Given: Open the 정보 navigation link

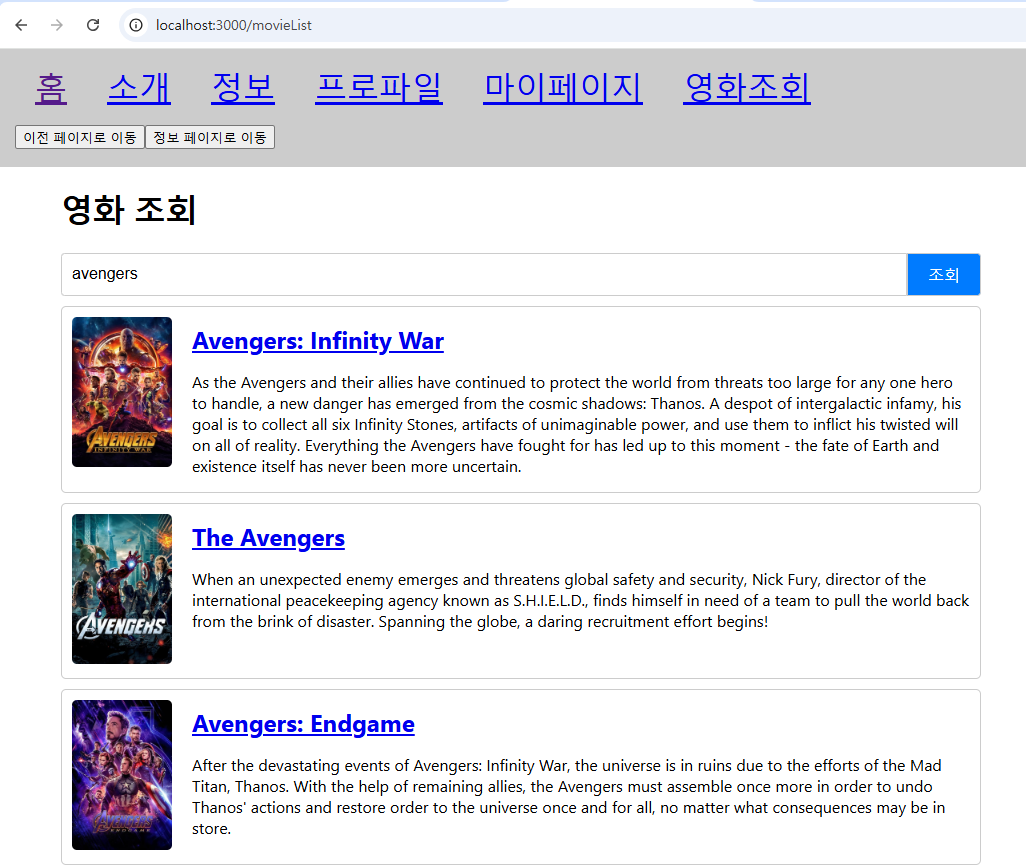Looking at the screenshot, I should (243, 88).
